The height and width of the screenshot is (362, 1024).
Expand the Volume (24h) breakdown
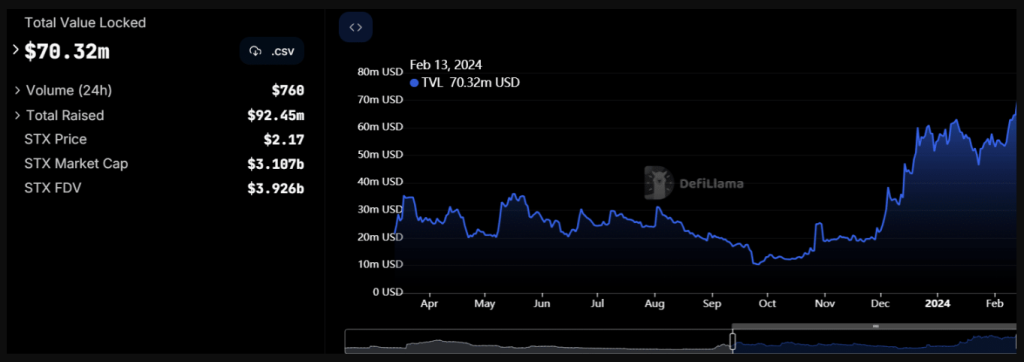coord(18,91)
